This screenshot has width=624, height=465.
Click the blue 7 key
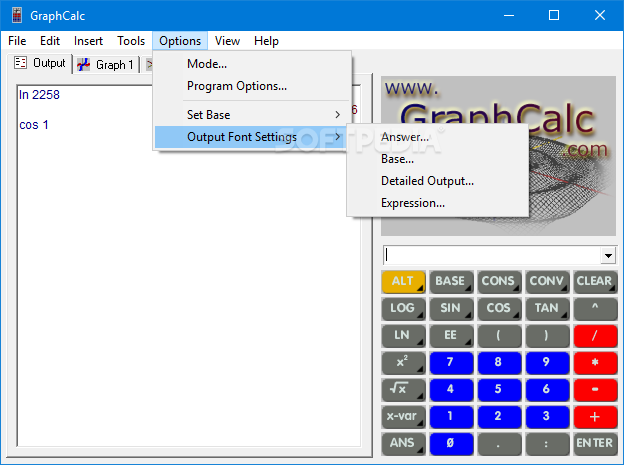[x=451, y=363]
